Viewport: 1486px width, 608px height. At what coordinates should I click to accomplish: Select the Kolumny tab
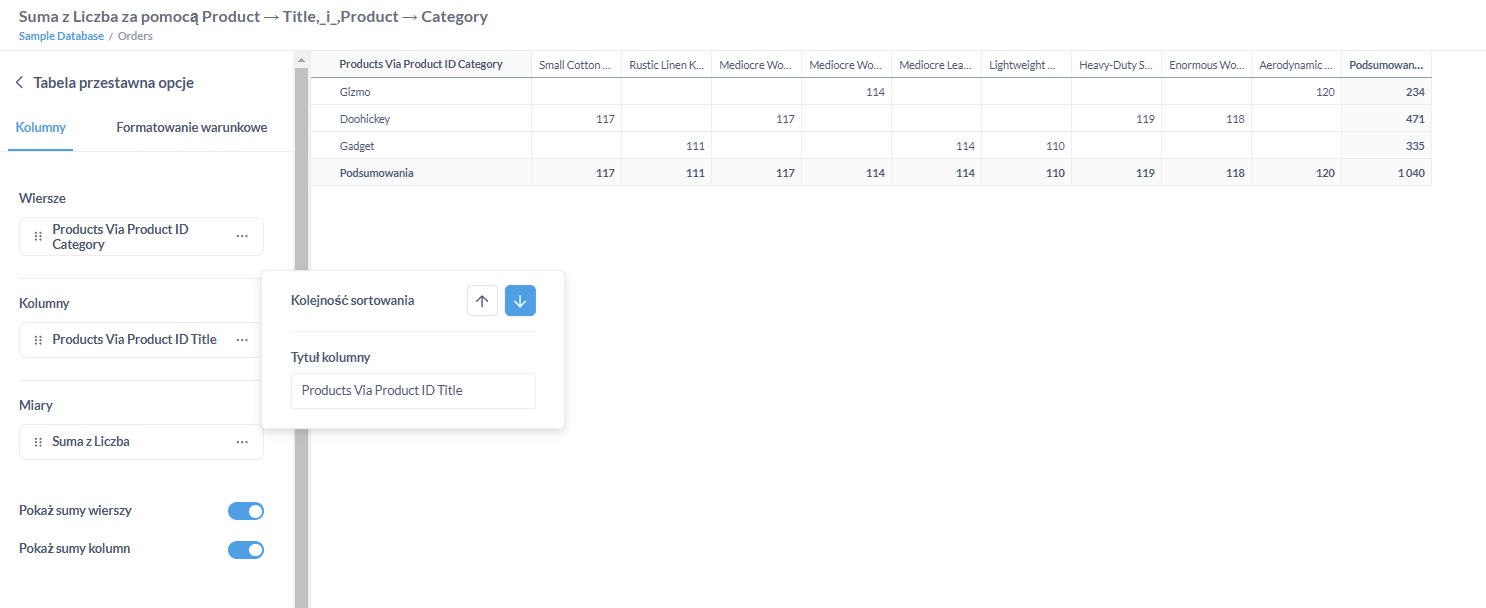click(x=40, y=127)
